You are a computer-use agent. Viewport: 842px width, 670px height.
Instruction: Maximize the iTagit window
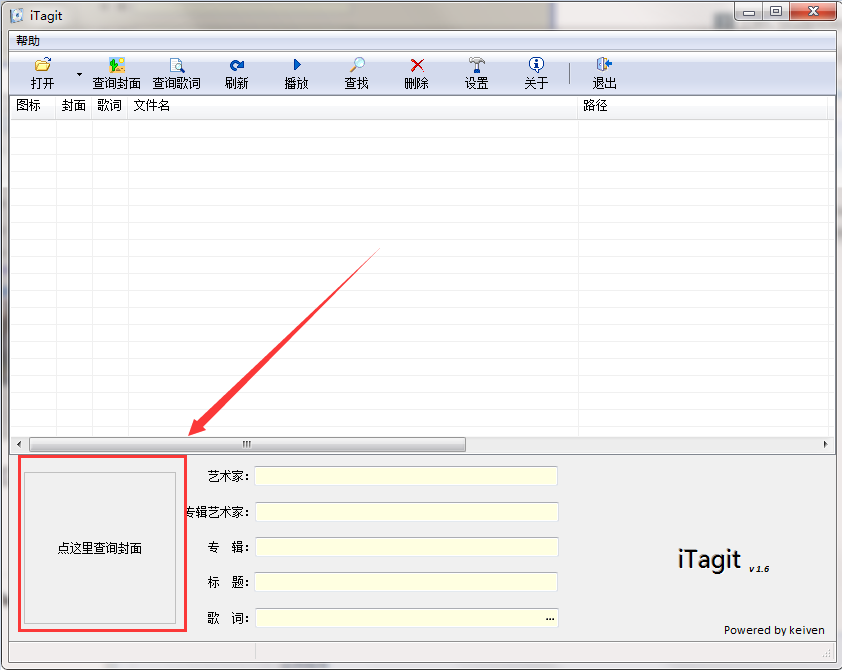click(x=776, y=12)
